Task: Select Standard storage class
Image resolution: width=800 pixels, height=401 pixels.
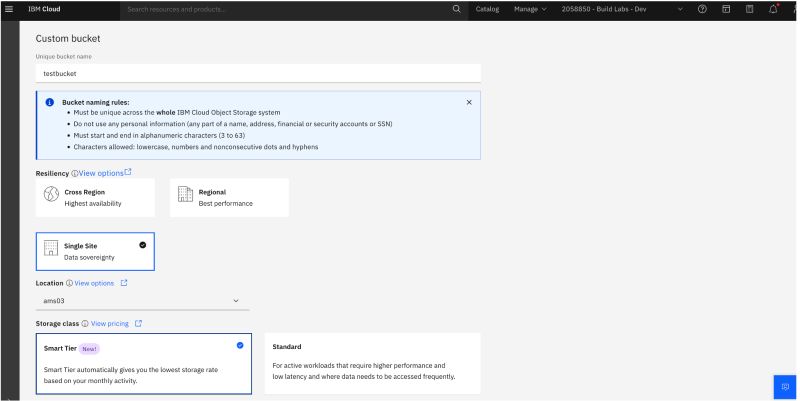Action: click(x=372, y=363)
